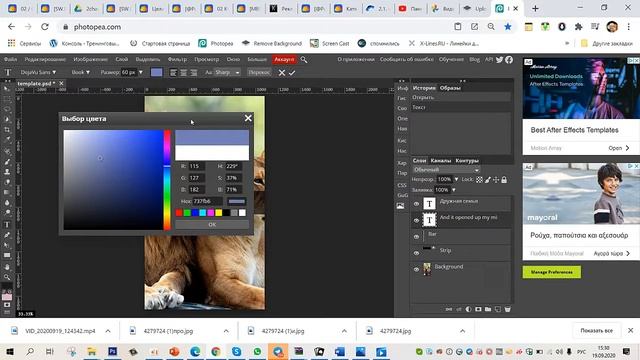Click the search magnifier in menu bar
The width and height of the screenshot is (640, 360).
(304, 60)
